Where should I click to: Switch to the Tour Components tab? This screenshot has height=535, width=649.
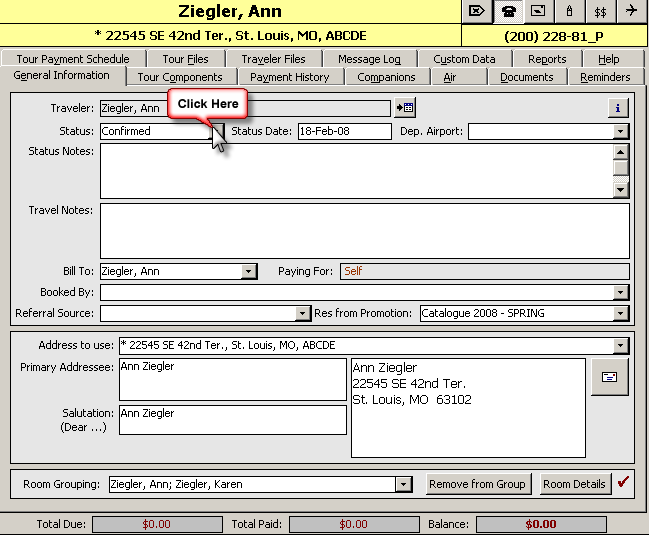pos(181,77)
